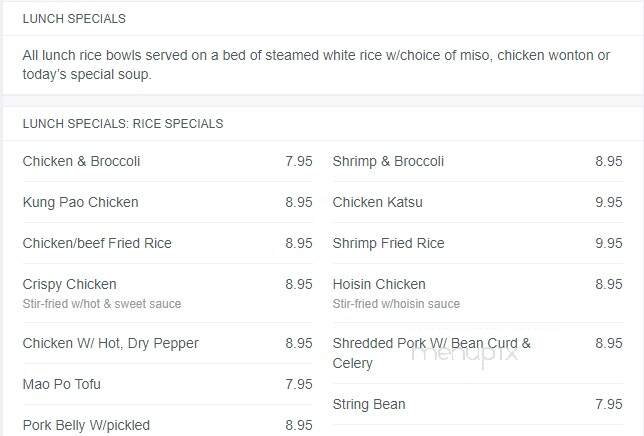Select the Shrimp & Broccoli item
The image size is (644, 436).
[388, 161]
